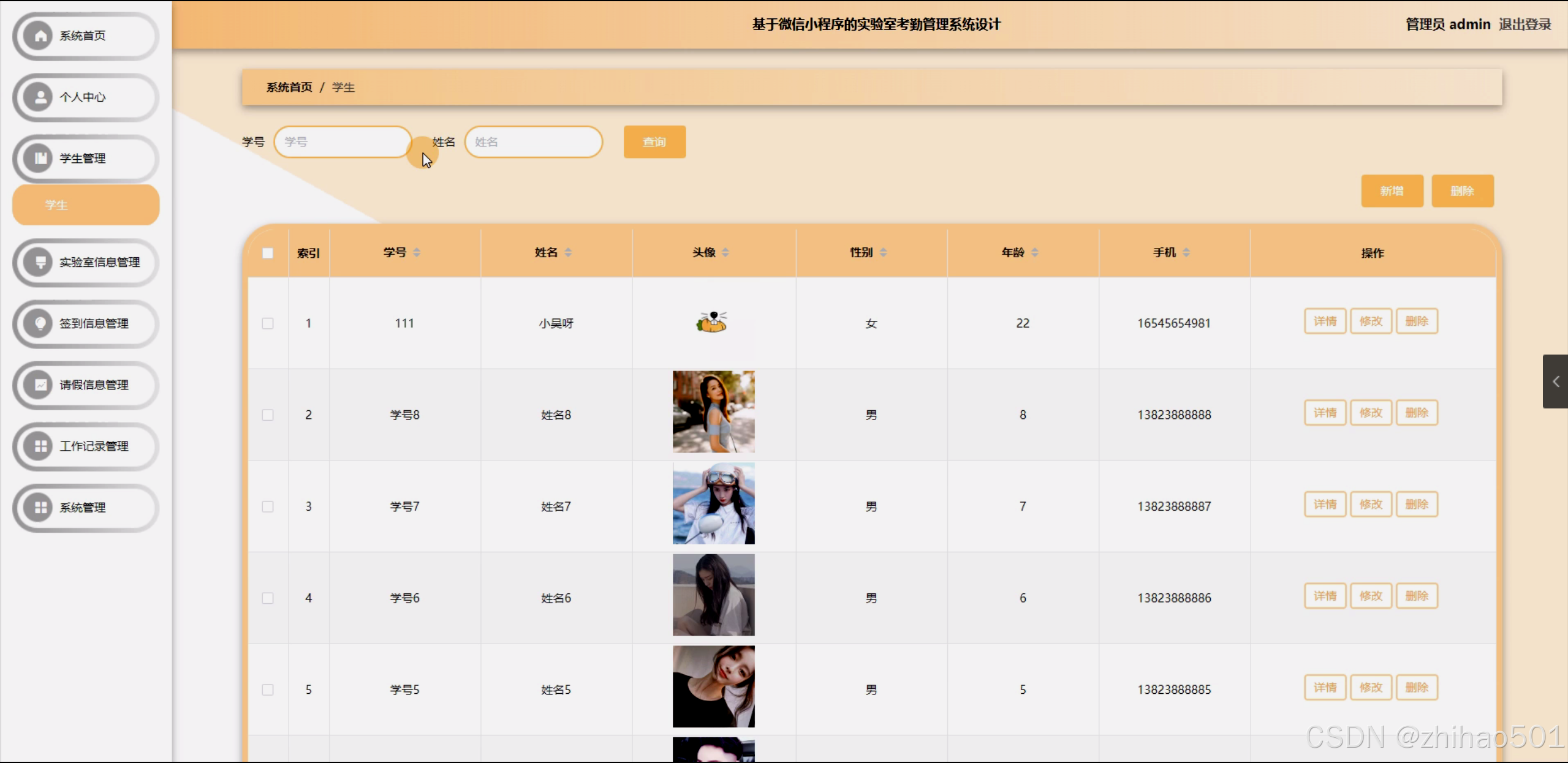Sort table by the 年龄 column arrows
Screen dimensions: 1568x763
pos(1035,252)
